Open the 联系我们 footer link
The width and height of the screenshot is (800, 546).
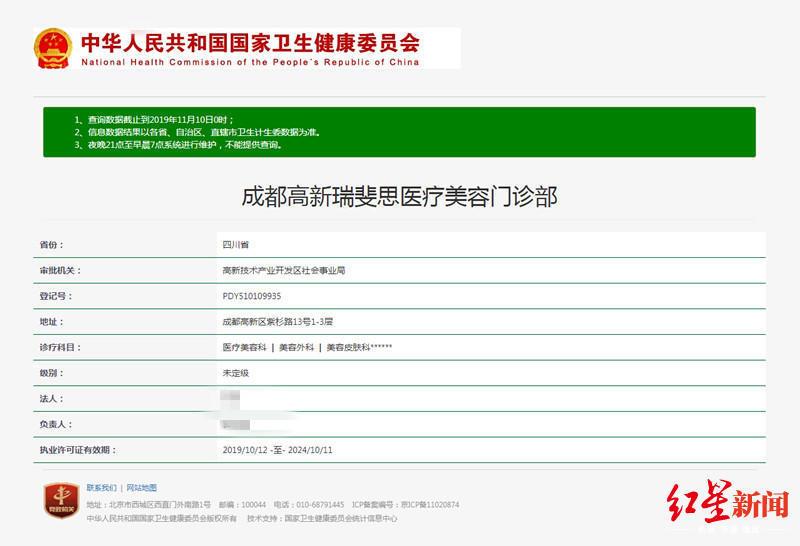(101, 488)
